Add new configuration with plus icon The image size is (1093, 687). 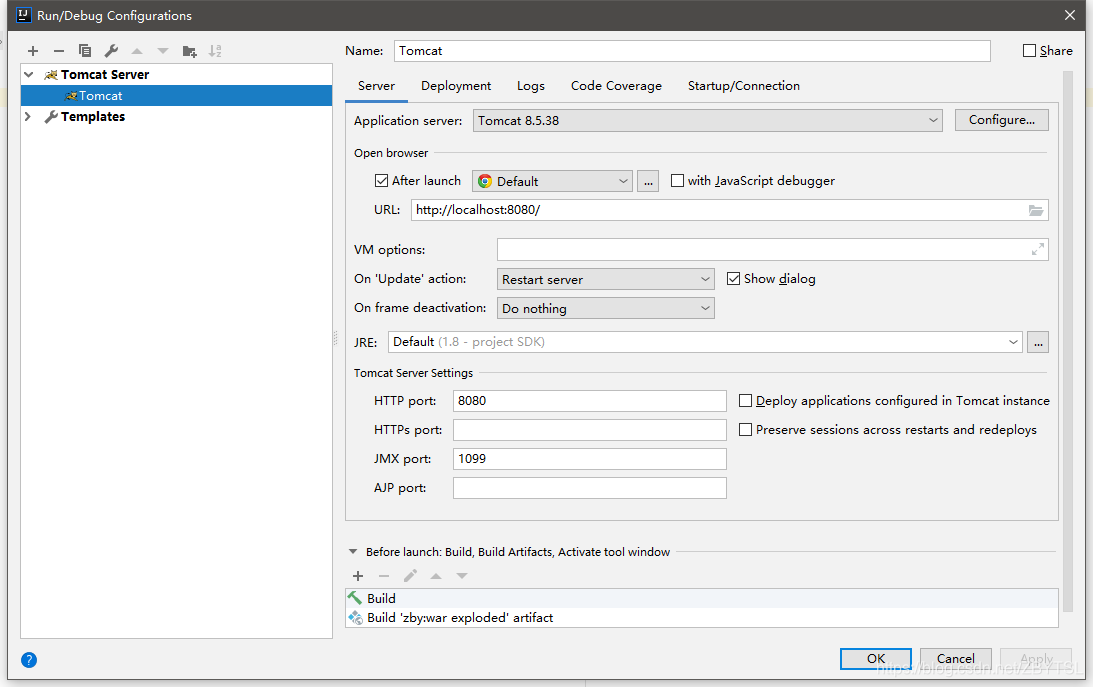point(33,51)
